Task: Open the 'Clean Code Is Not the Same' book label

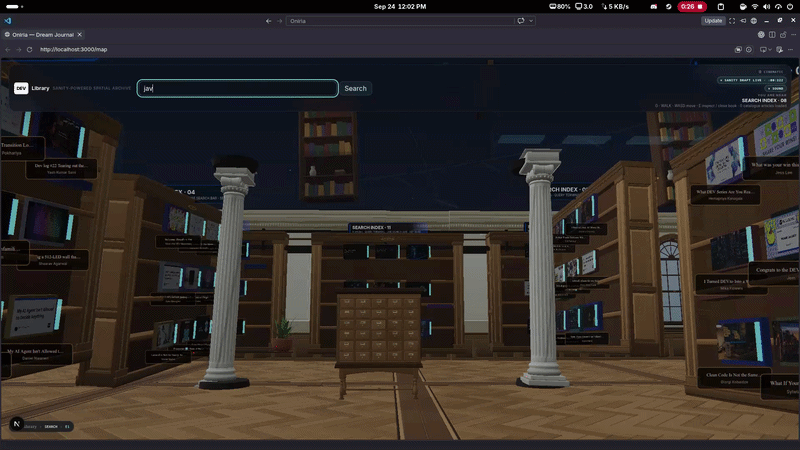Action: pyautogui.click(x=734, y=378)
